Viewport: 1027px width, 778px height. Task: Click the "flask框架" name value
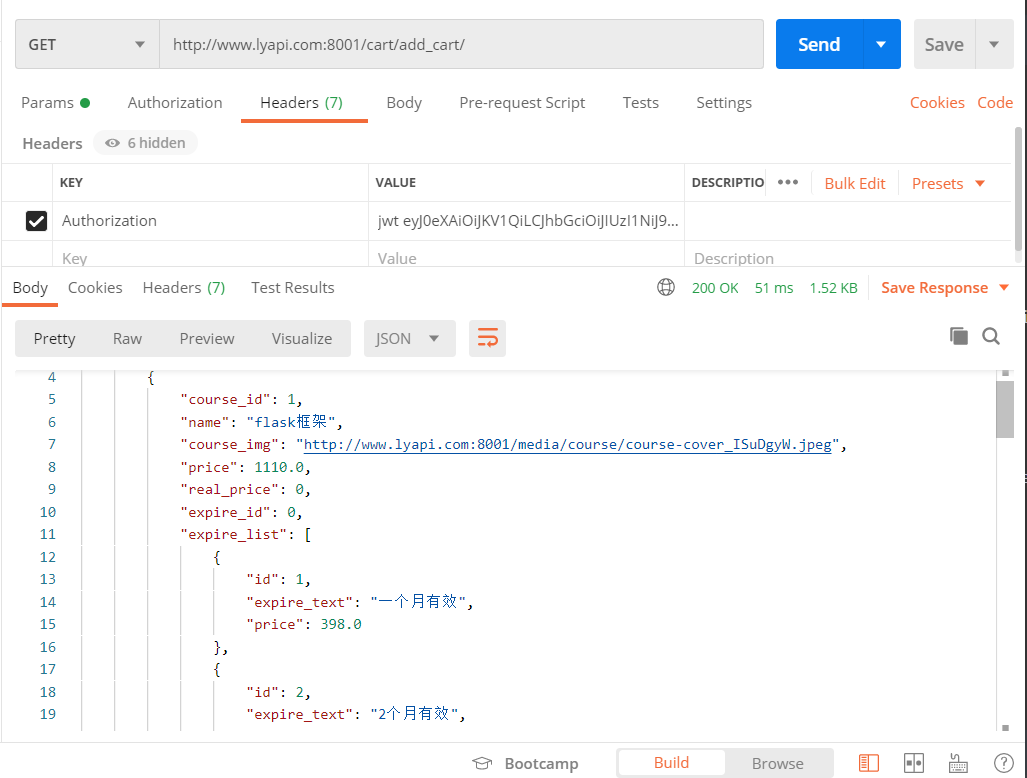pos(291,422)
